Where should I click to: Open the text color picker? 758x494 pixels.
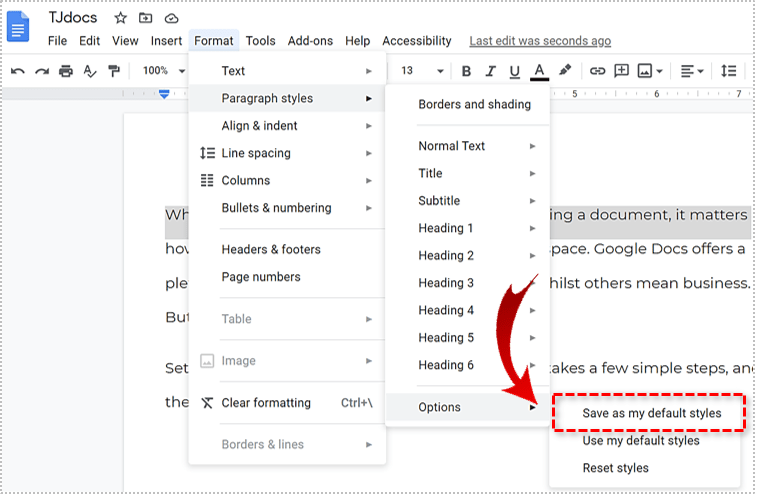coord(540,71)
